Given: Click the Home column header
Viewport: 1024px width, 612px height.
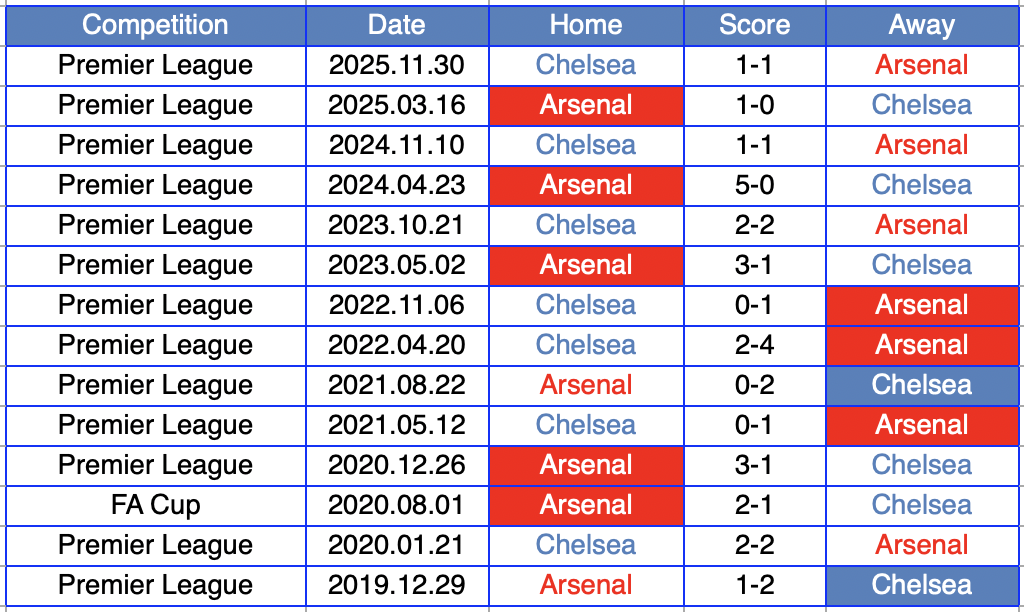Looking at the screenshot, I should tap(586, 25).
